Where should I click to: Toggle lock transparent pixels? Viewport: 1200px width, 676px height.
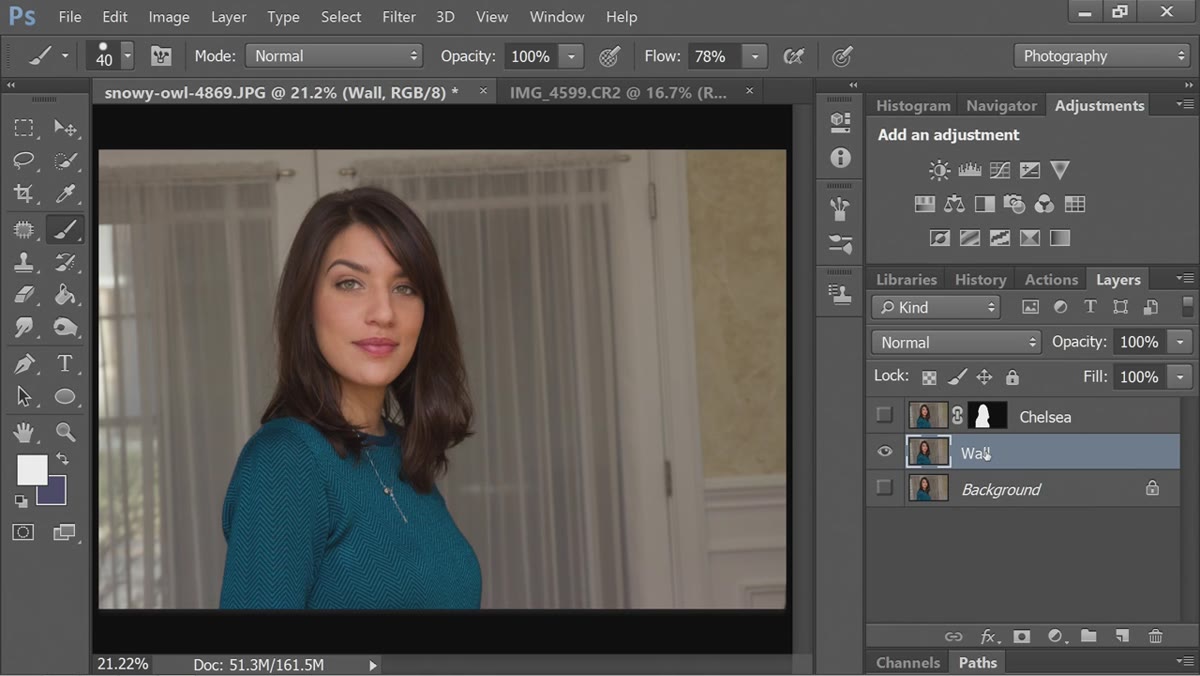pos(929,377)
